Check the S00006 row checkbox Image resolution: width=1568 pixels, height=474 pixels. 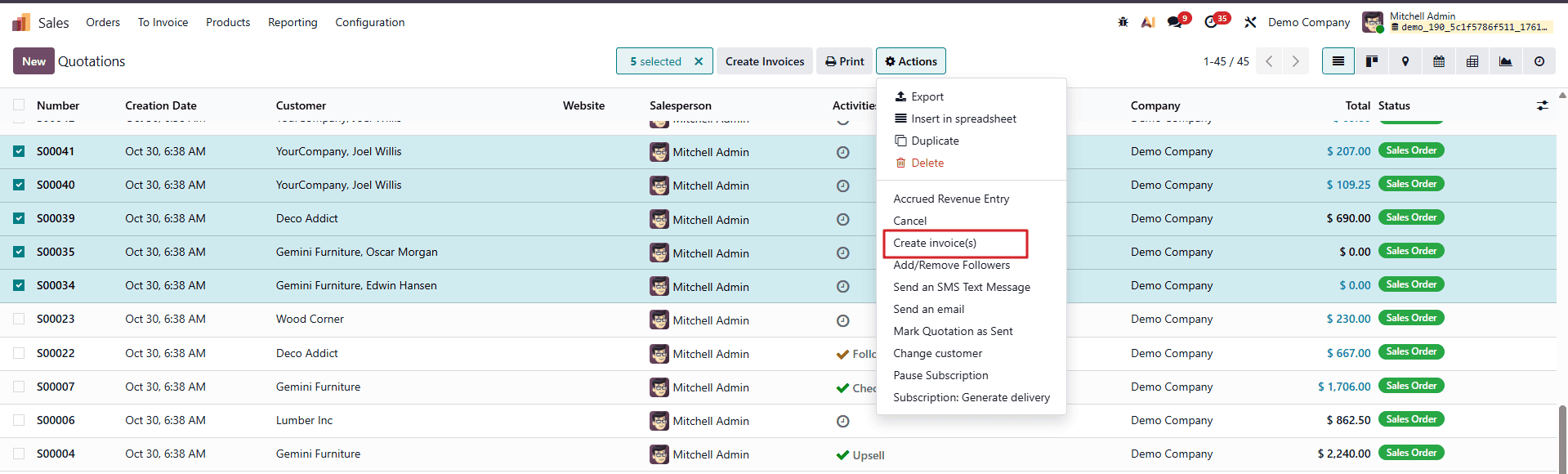19,420
